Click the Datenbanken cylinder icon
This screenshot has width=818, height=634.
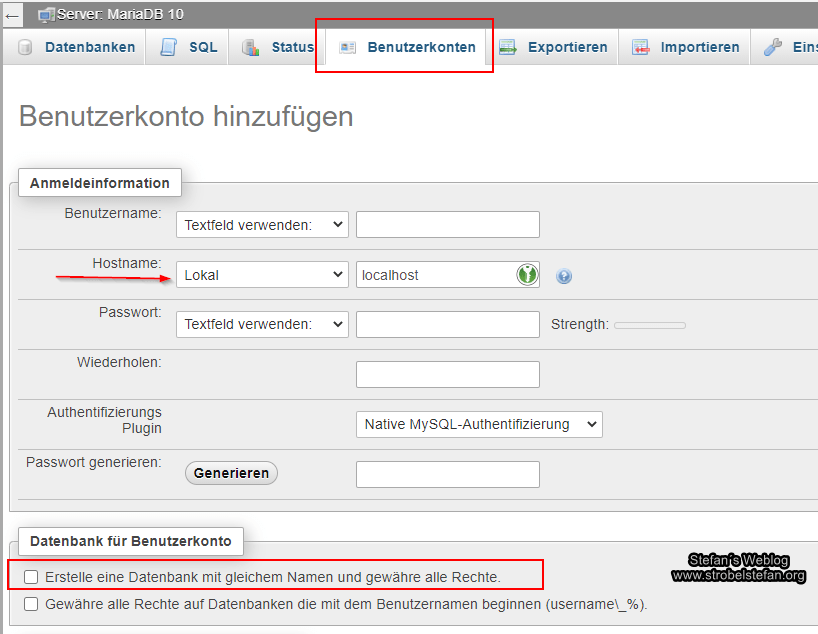[x=23, y=46]
